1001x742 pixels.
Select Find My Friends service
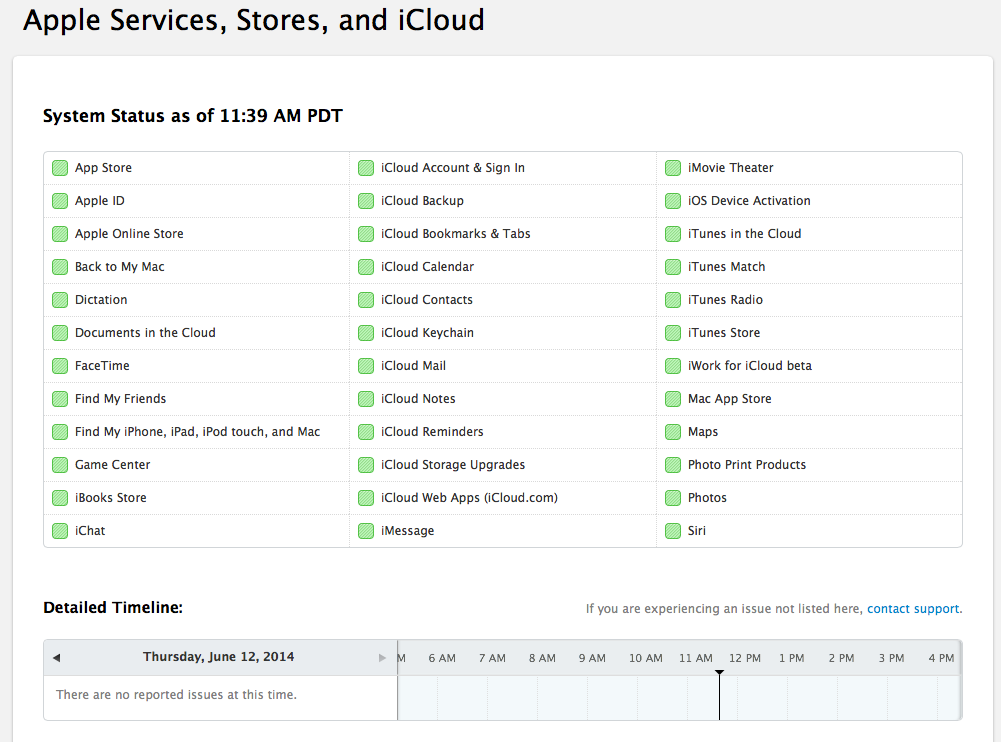coord(120,399)
